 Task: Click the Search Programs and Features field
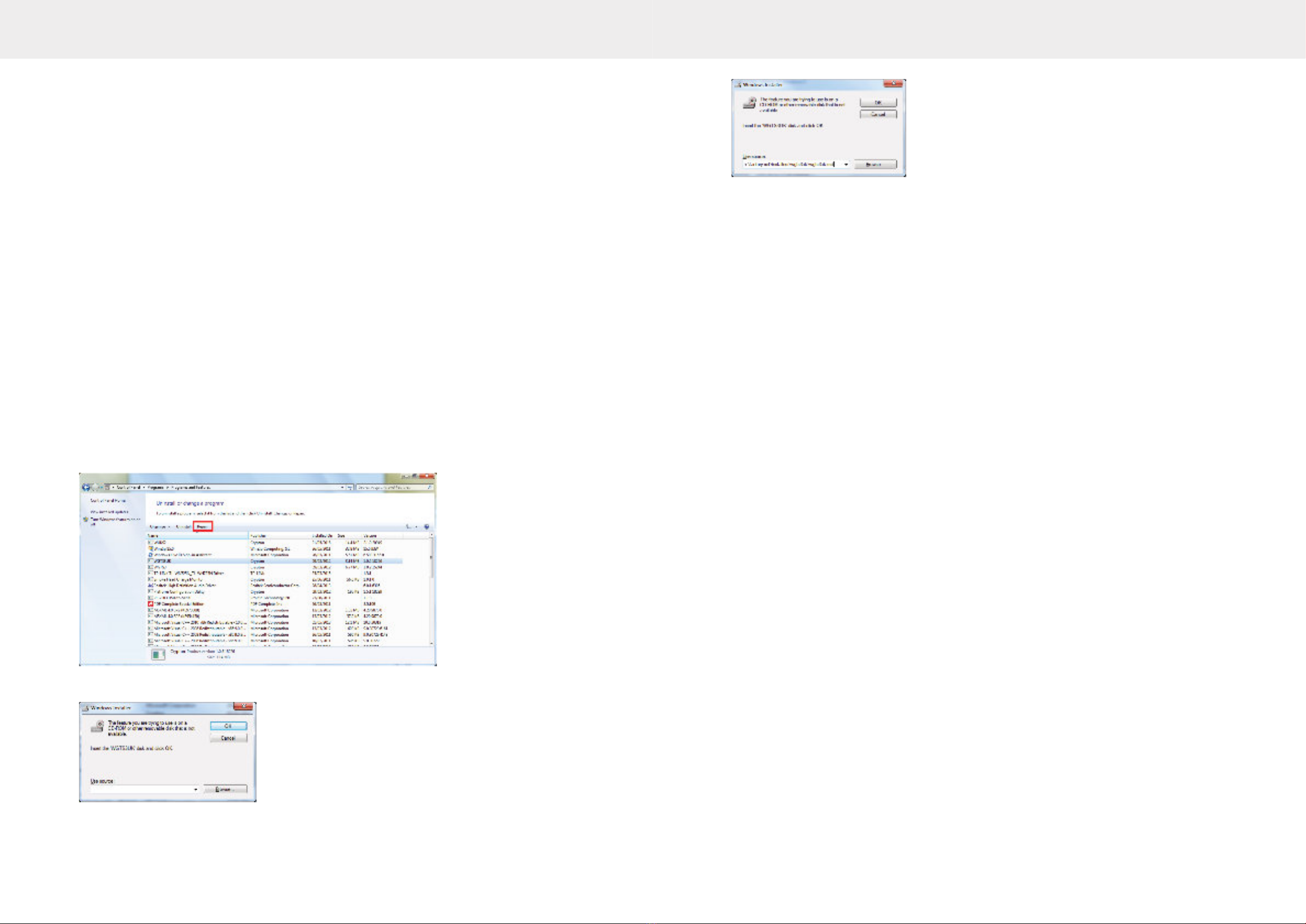[x=391, y=487]
